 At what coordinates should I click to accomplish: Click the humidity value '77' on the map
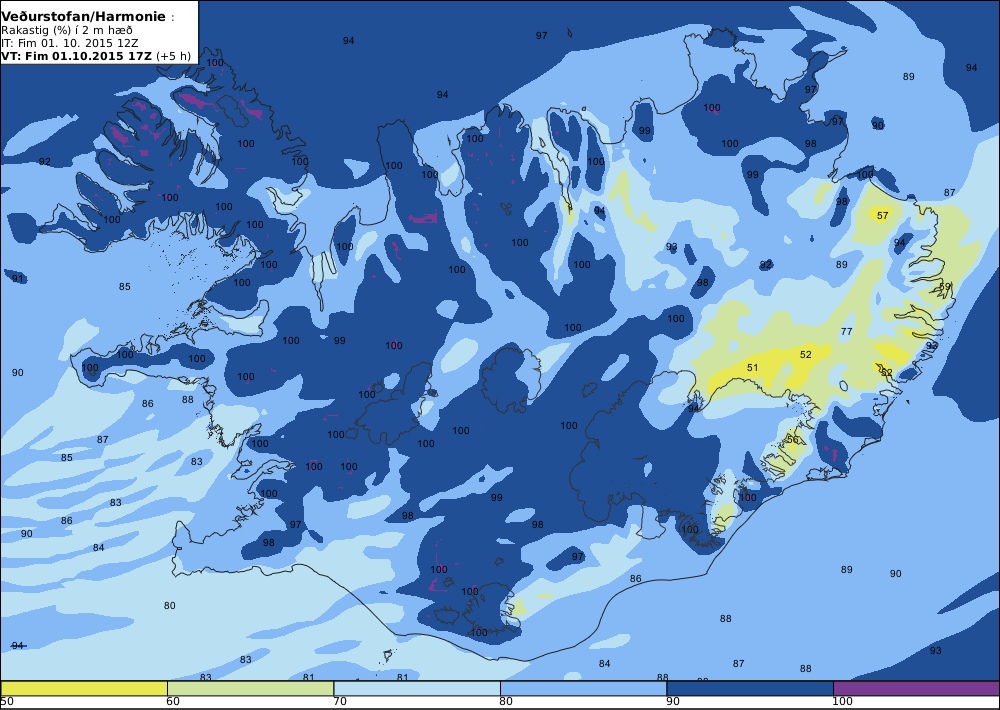point(846,331)
